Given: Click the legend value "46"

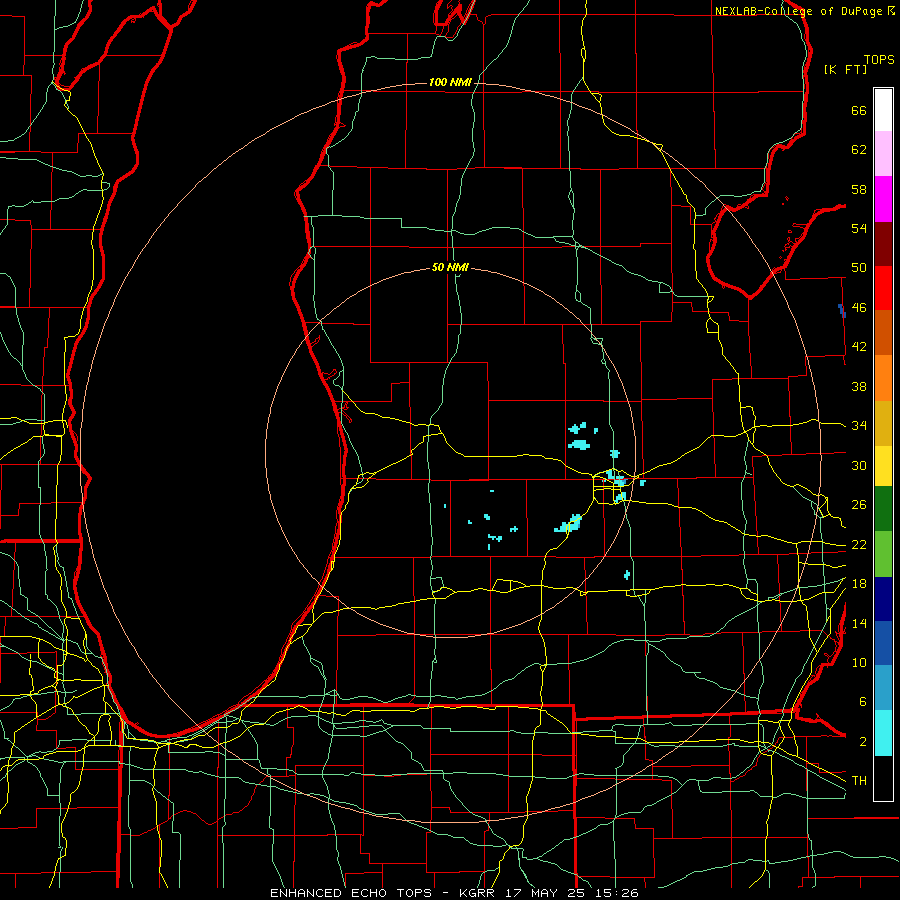Looking at the screenshot, I should tap(859, 308).
